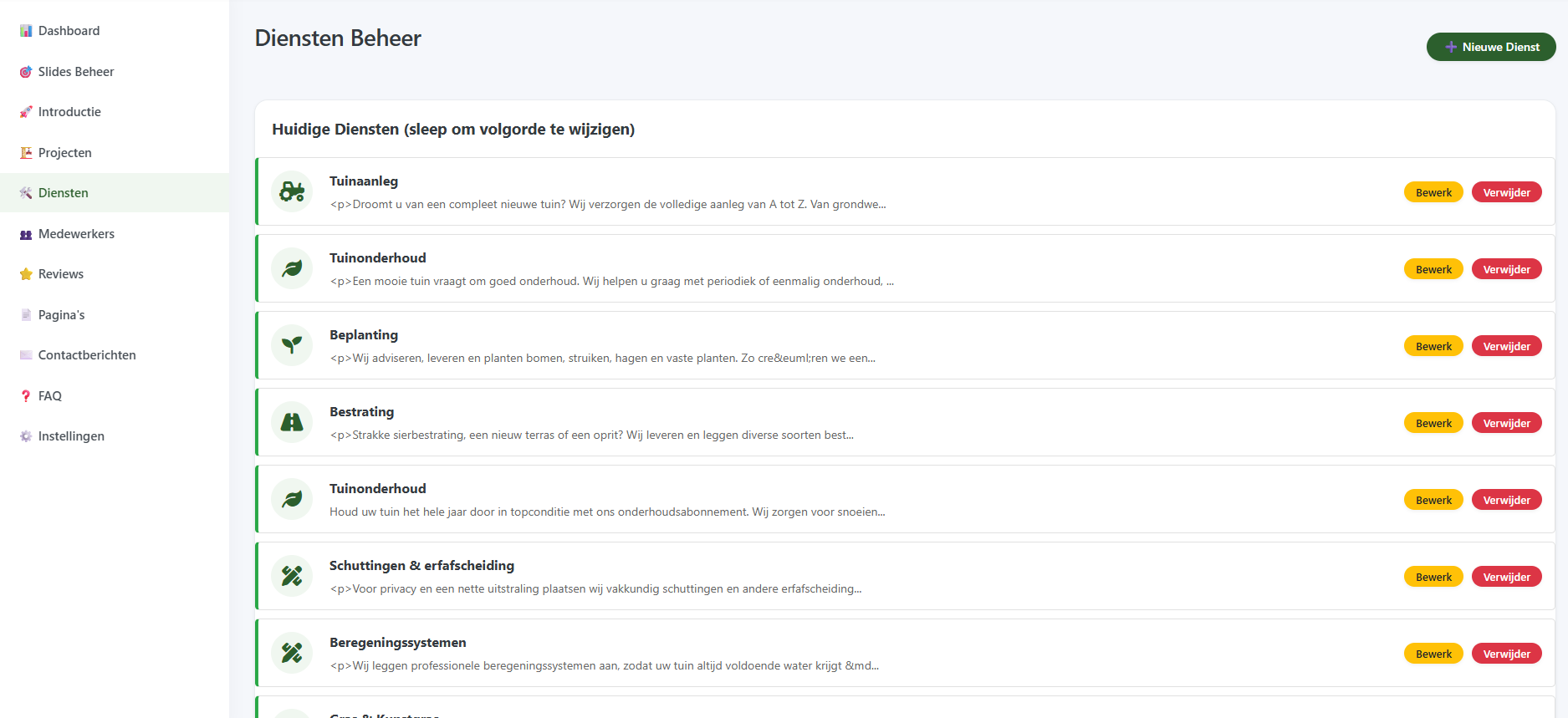Image resolution: width=1568 pixels, height=718 pixels.
Task: Click the 'Huidige Diensten' section heading
Action: (453, 130)
